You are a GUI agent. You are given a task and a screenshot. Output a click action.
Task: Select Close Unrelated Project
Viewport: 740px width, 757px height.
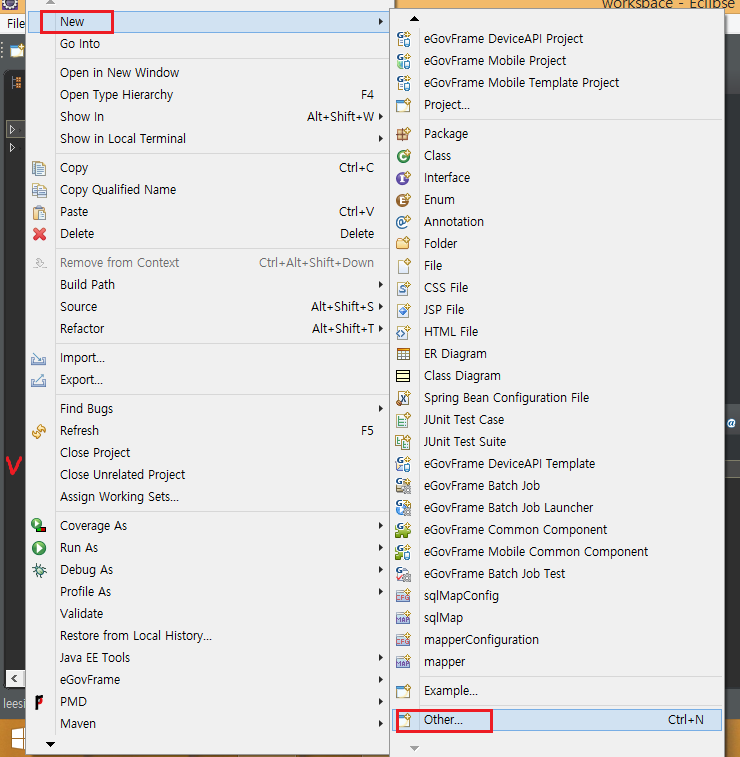coord(209,475)
